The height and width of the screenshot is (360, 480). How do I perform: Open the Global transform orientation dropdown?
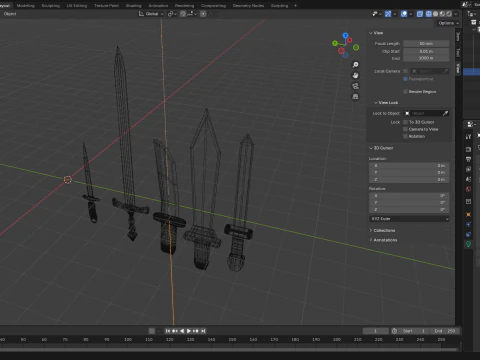151,14
